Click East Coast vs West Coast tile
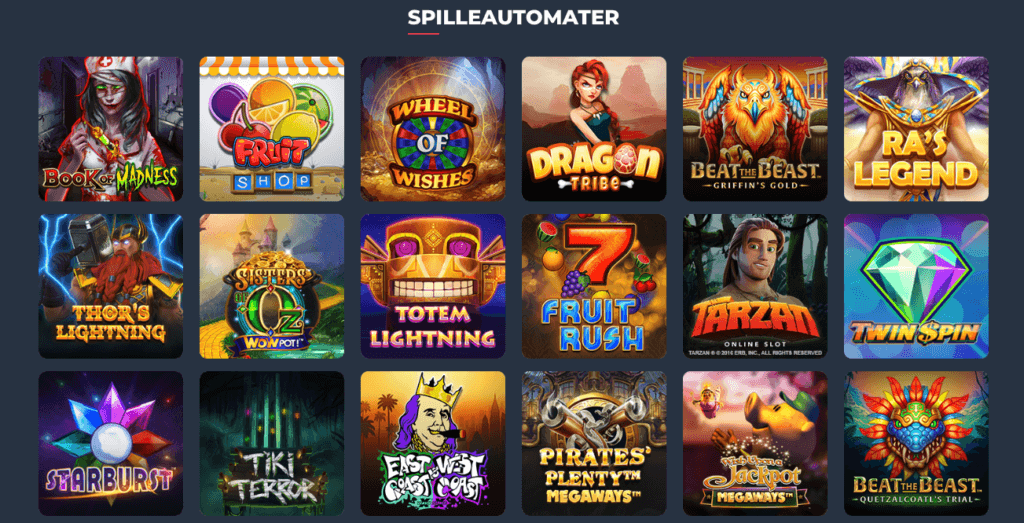This screenshot has width=1024, height=523. pos(433,443)
